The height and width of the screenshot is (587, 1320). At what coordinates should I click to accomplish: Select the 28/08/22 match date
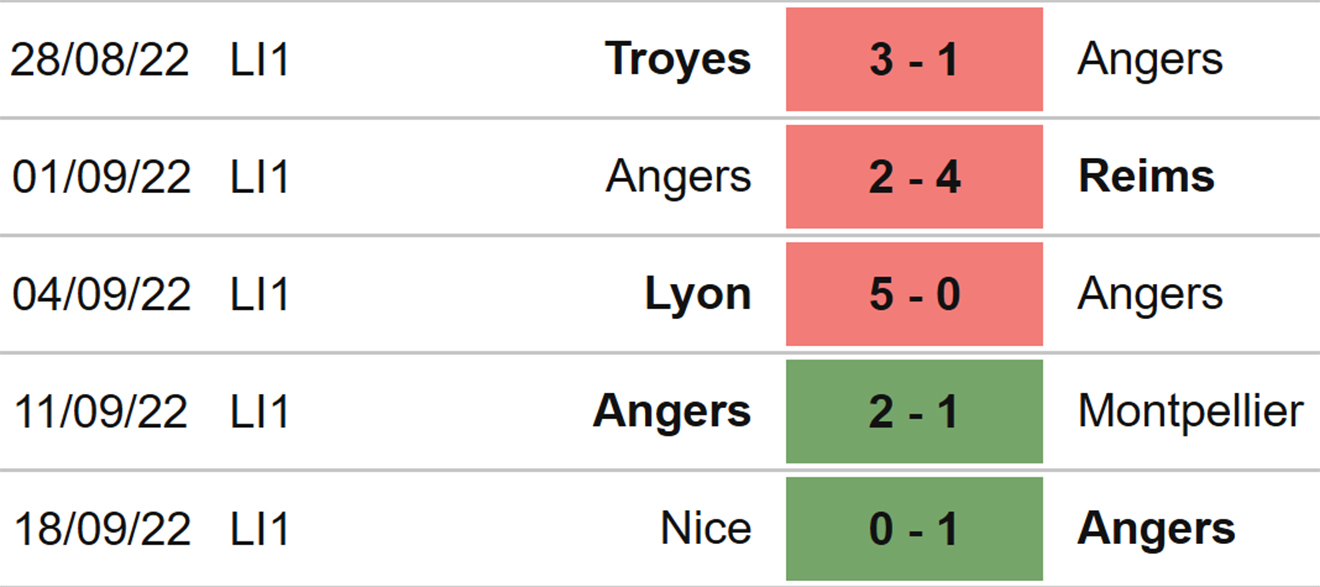[100, 60]
